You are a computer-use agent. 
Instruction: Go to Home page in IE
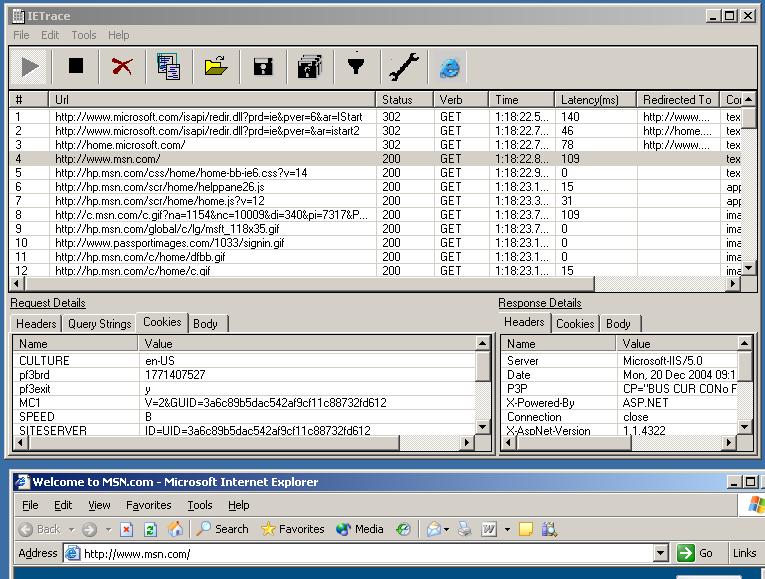click(x=175, y=529)
